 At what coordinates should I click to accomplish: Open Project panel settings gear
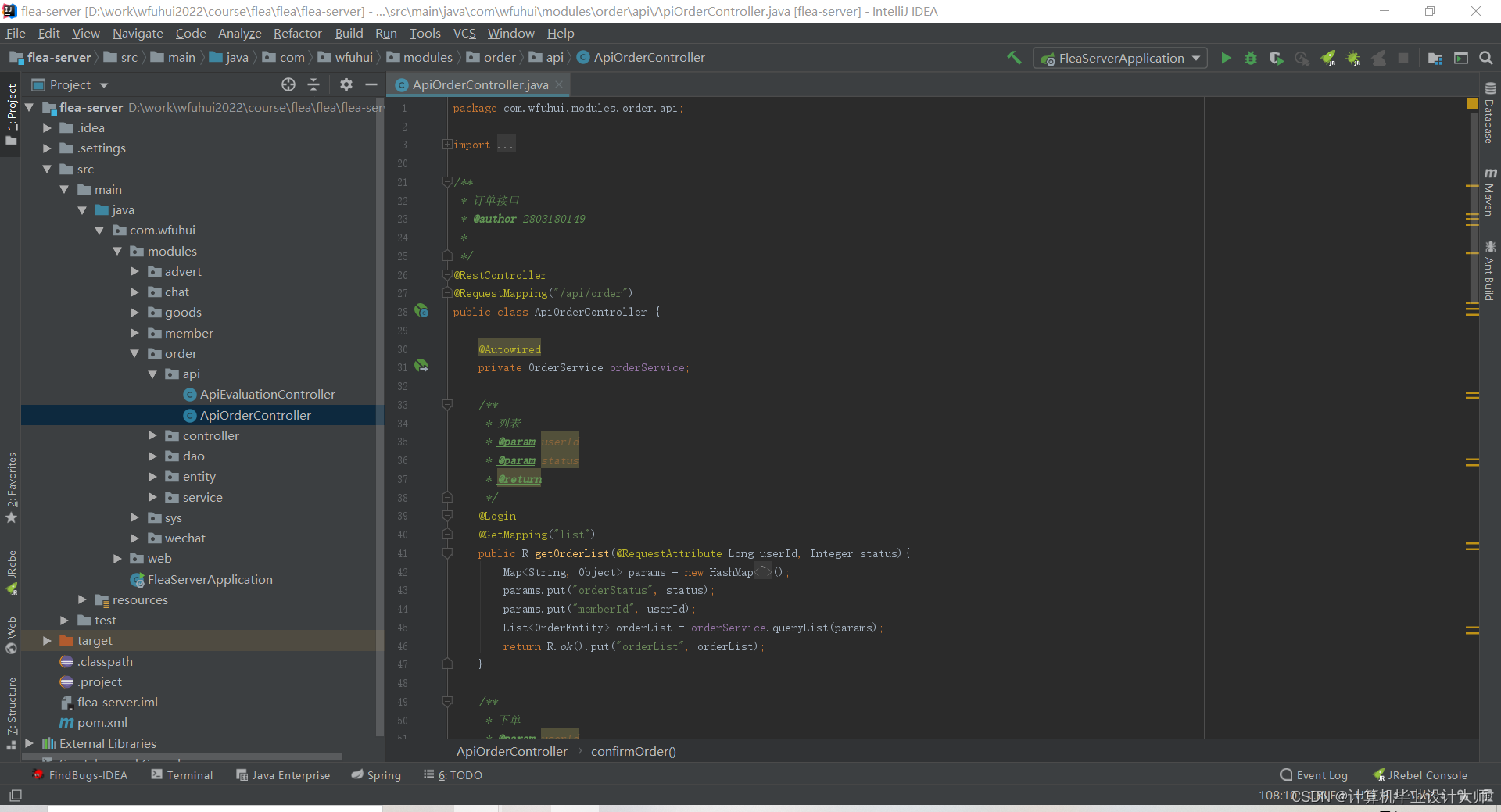(346, 84)
